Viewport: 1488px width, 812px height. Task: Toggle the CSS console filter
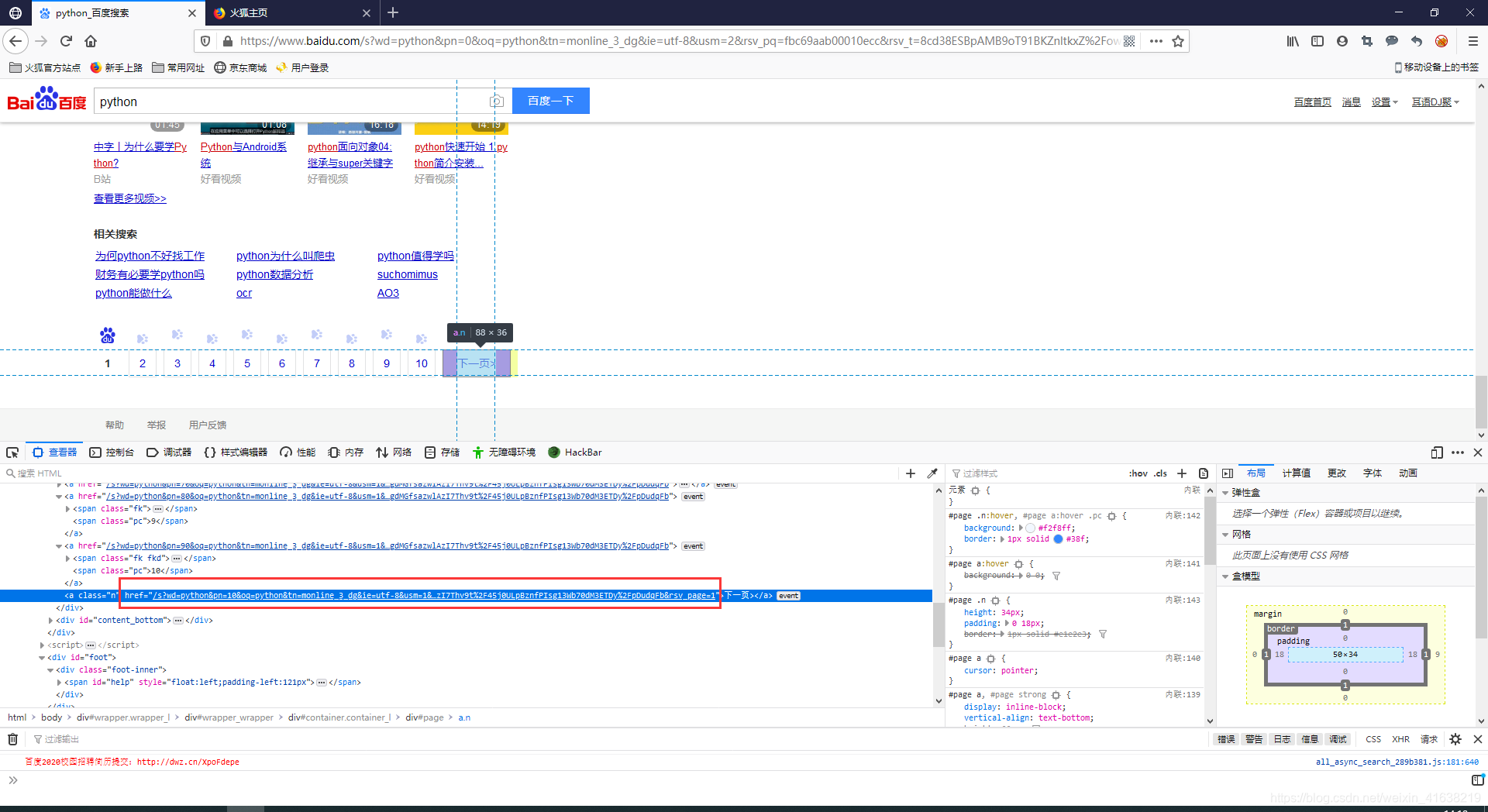point(1373,739)
